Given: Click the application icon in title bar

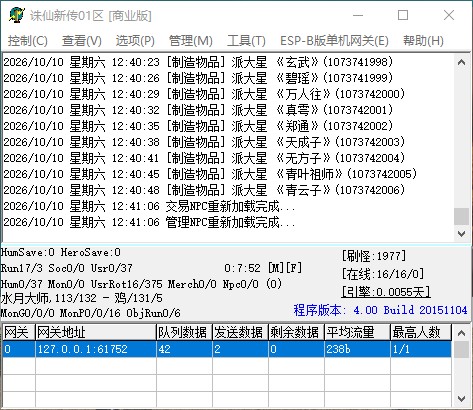Looking at the screenshot, I should click(x=17, y=15).
